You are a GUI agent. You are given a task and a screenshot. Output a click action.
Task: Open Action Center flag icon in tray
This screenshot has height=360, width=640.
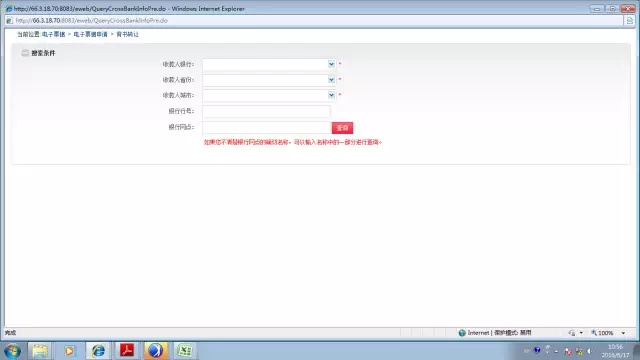(568, 351)
